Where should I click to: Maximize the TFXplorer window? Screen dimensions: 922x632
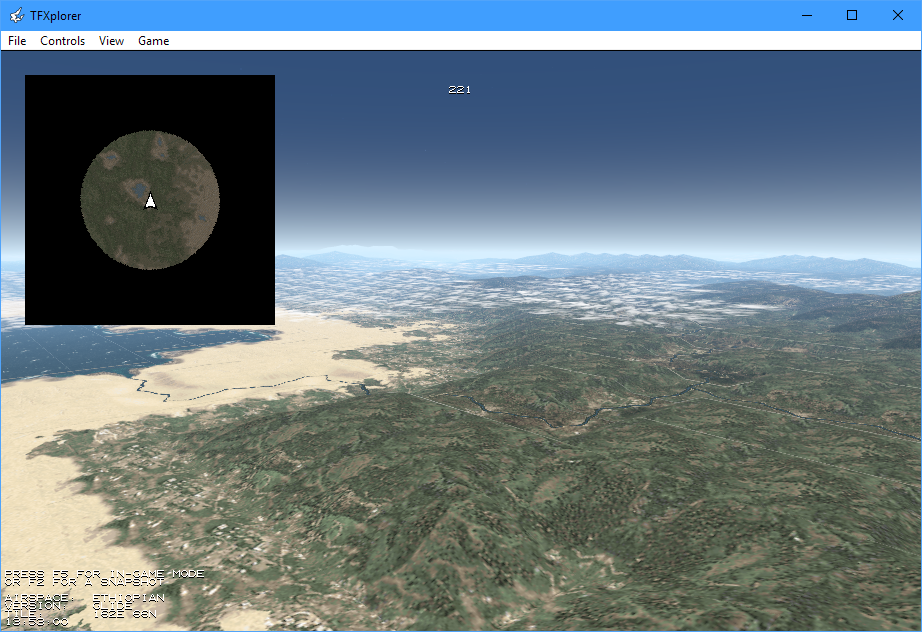[x=852, y=15]
